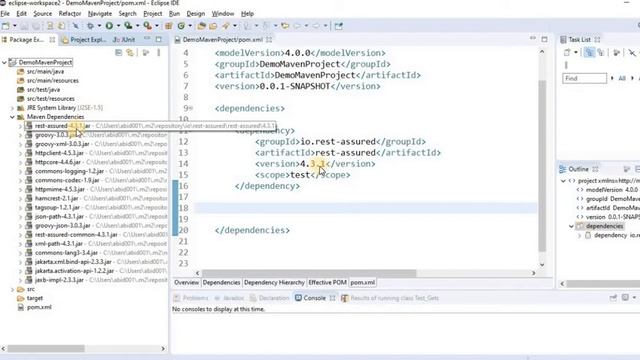Switch to the JUnit tab

pos(124,40)
